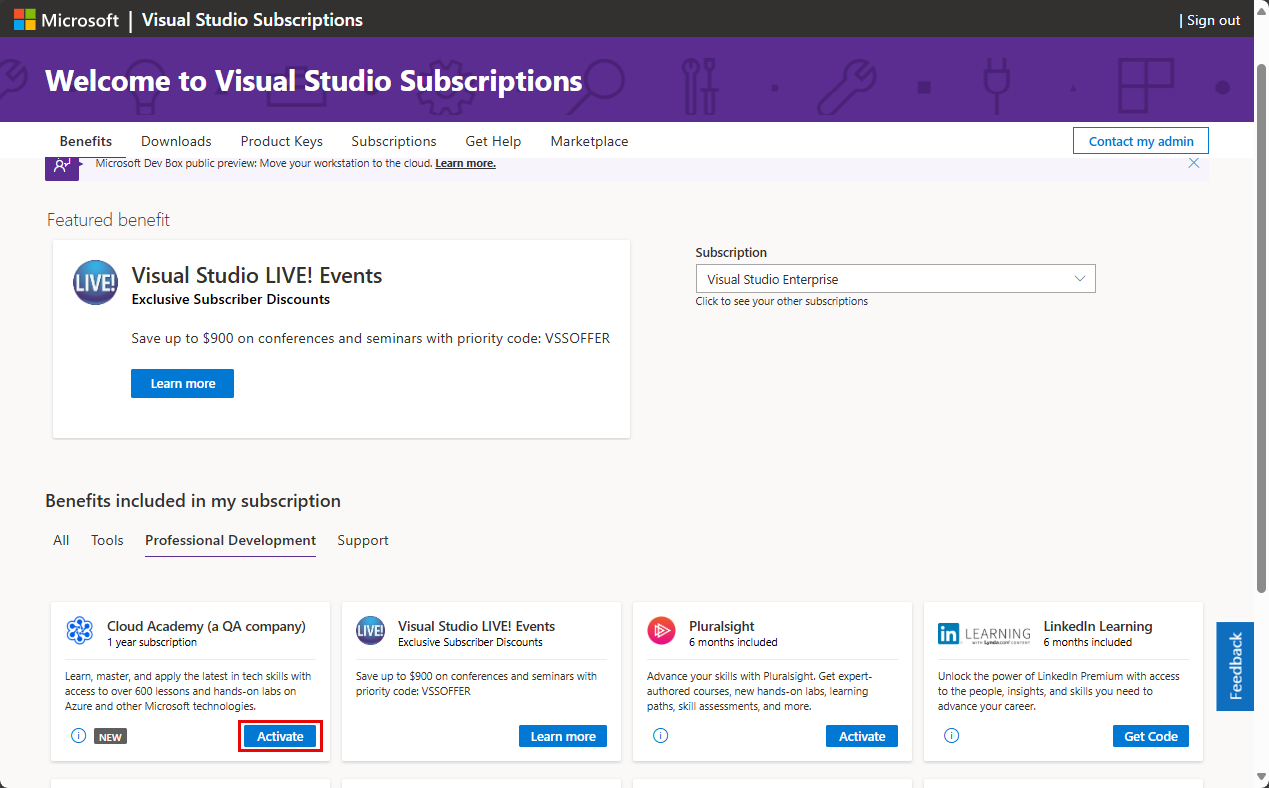
Task: Expand the Subscription dropdown
Action: point(895,279)
